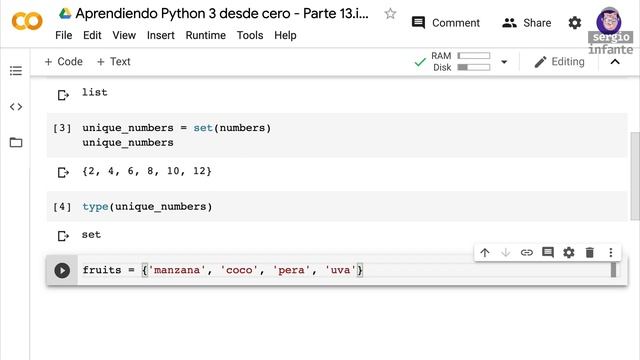Open the Editing mode selector
Image resolution: width=640 pixels, height=360 pixels.
point(559,62)
